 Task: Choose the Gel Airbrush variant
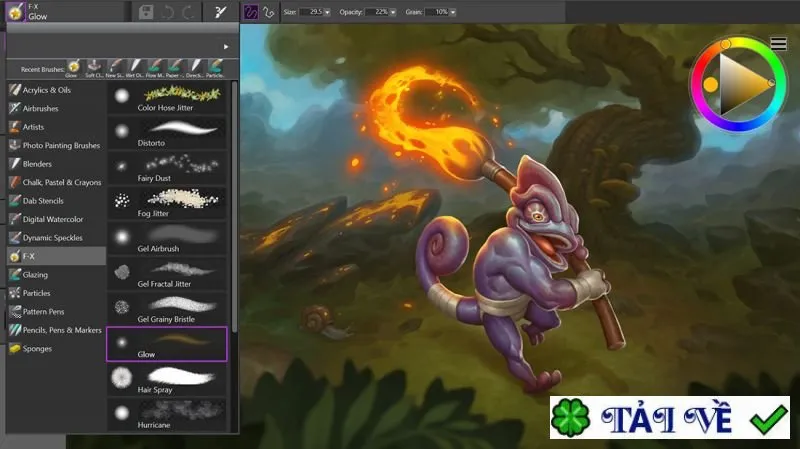[x=167, y=238]
